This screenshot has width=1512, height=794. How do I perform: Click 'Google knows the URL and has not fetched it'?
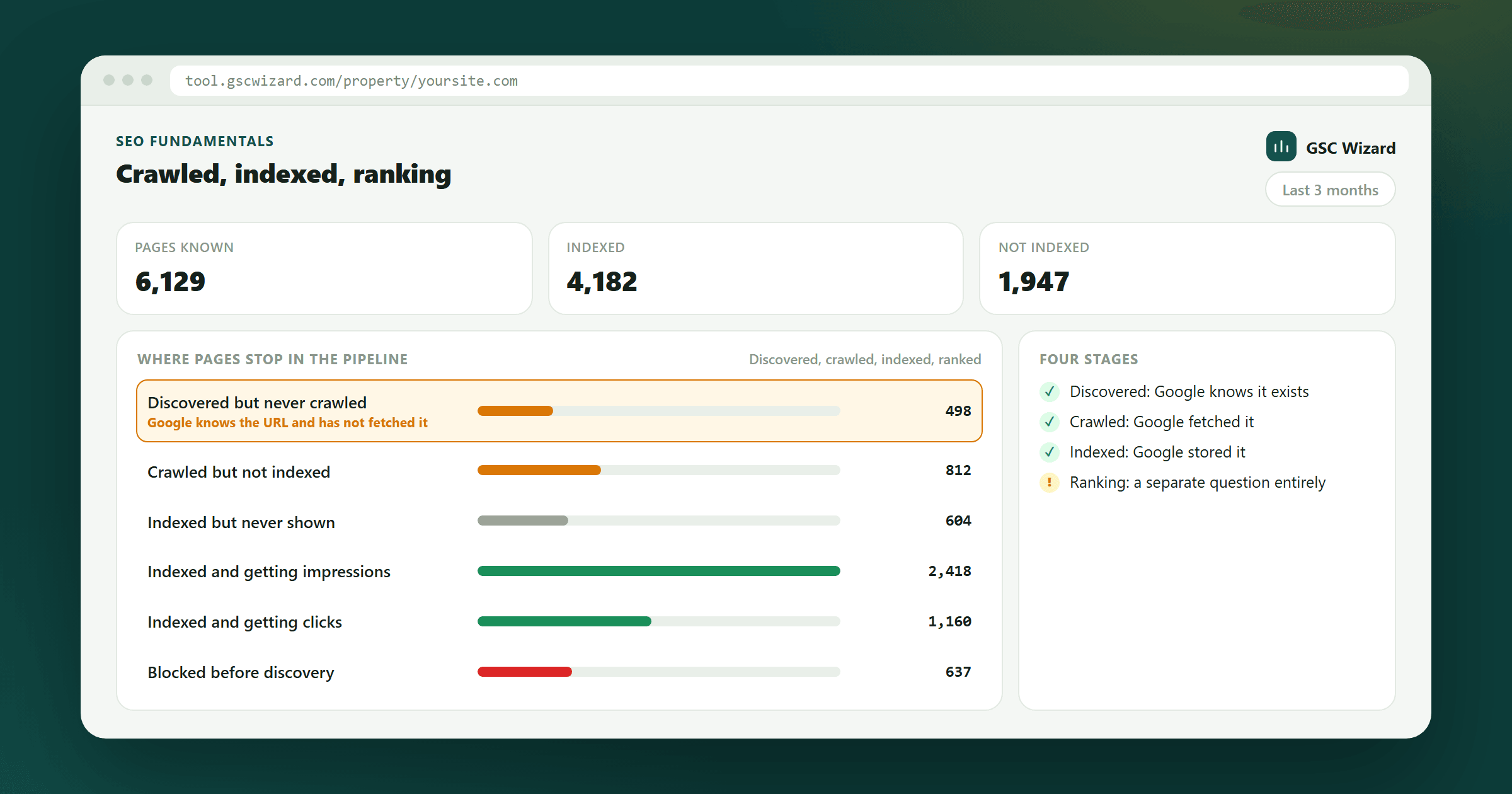point(287,423)
